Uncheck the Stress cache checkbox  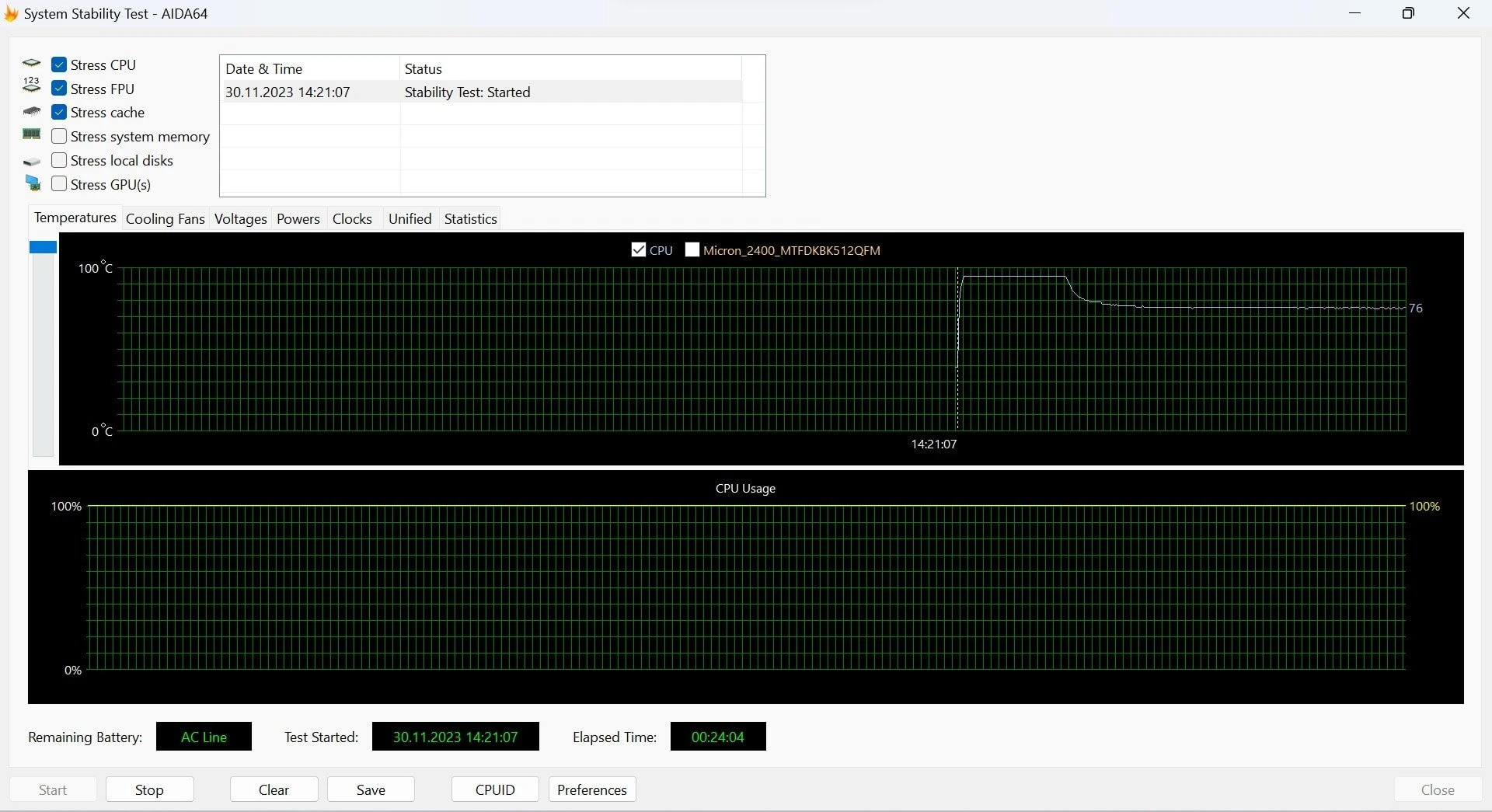click(59, 112)
